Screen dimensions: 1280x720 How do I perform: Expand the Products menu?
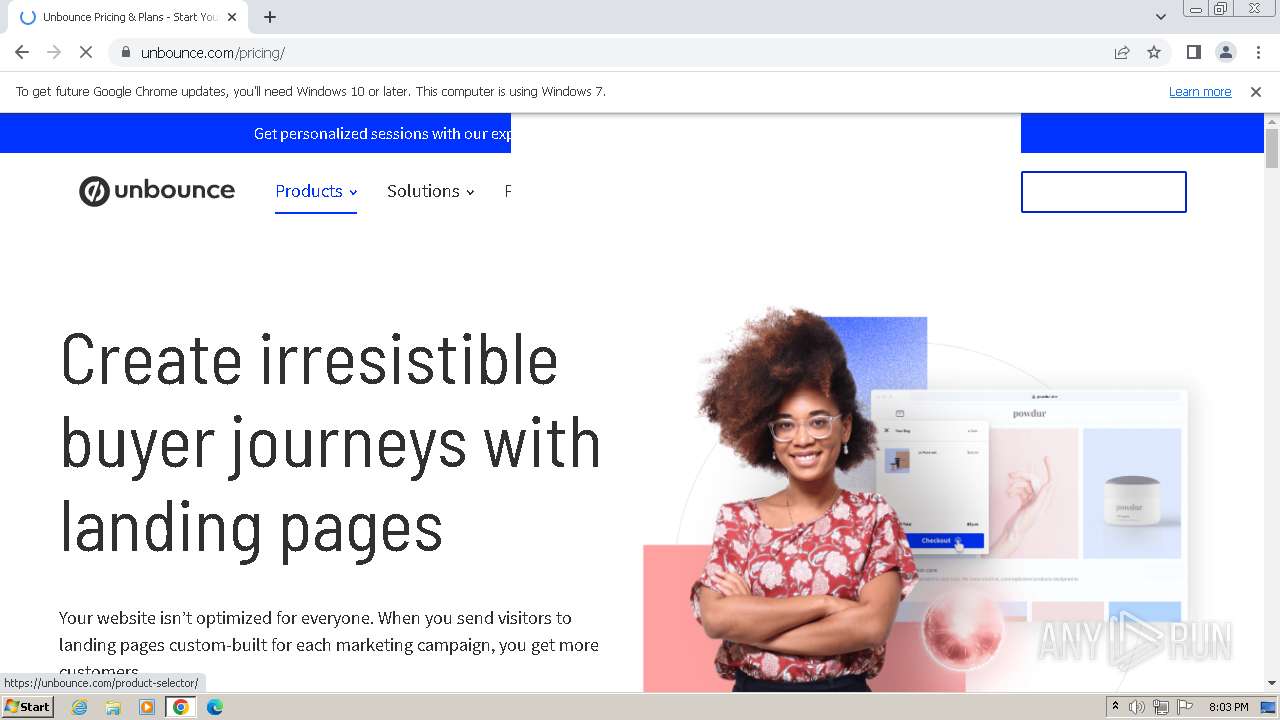coord(316,191)
